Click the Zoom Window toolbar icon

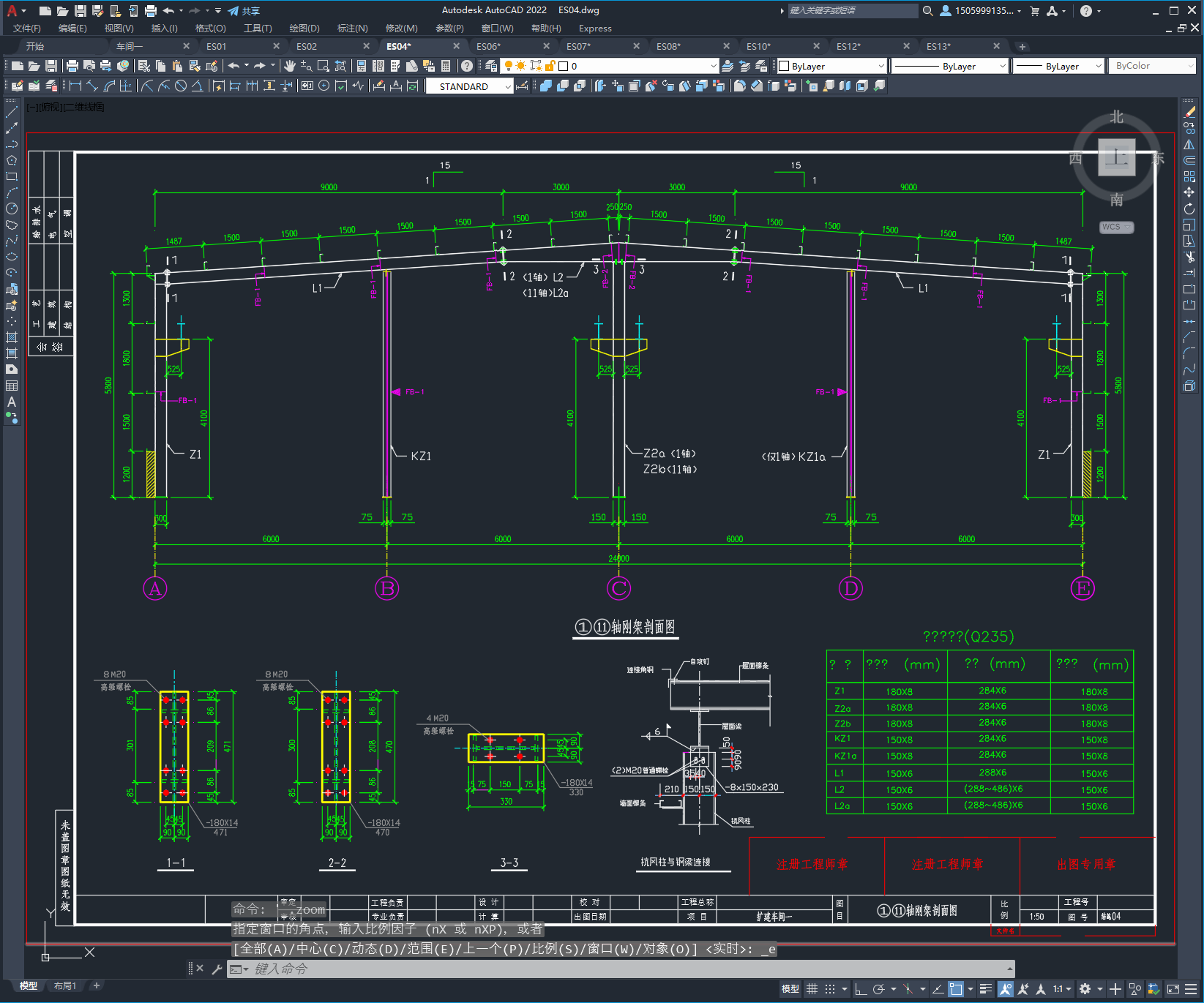coord(324,66)
